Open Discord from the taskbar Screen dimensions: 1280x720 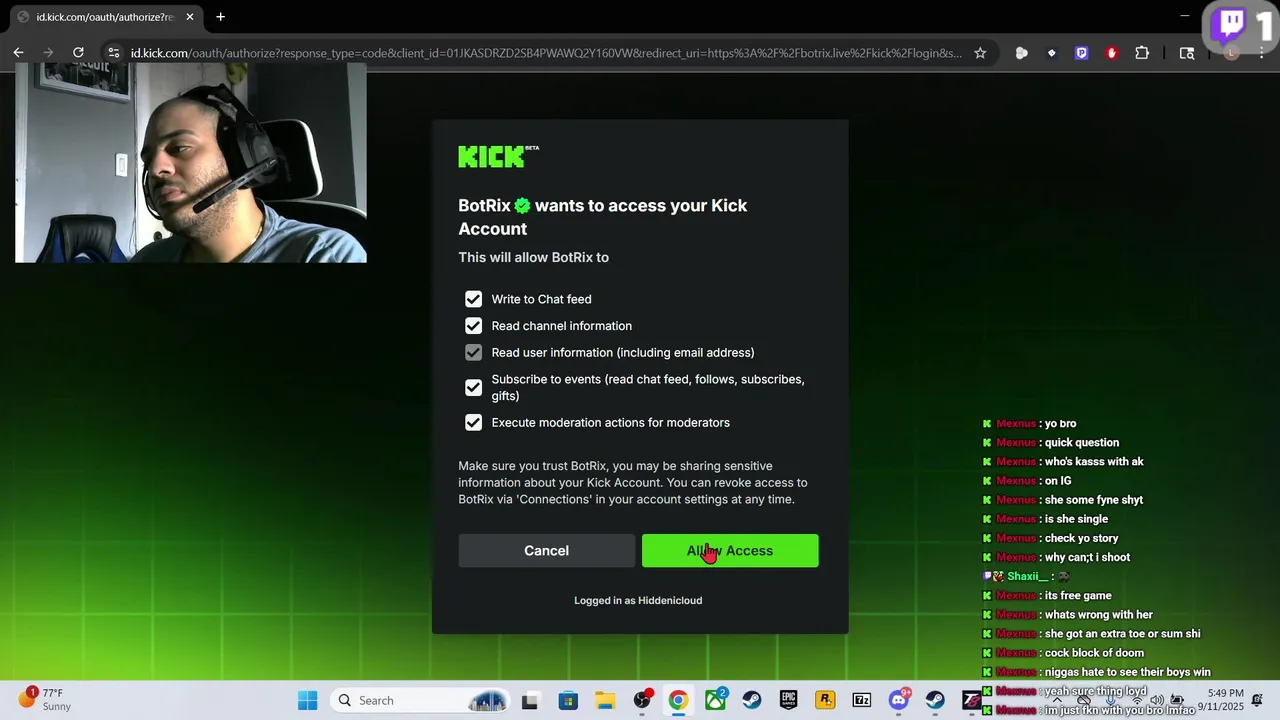(899, 700)
